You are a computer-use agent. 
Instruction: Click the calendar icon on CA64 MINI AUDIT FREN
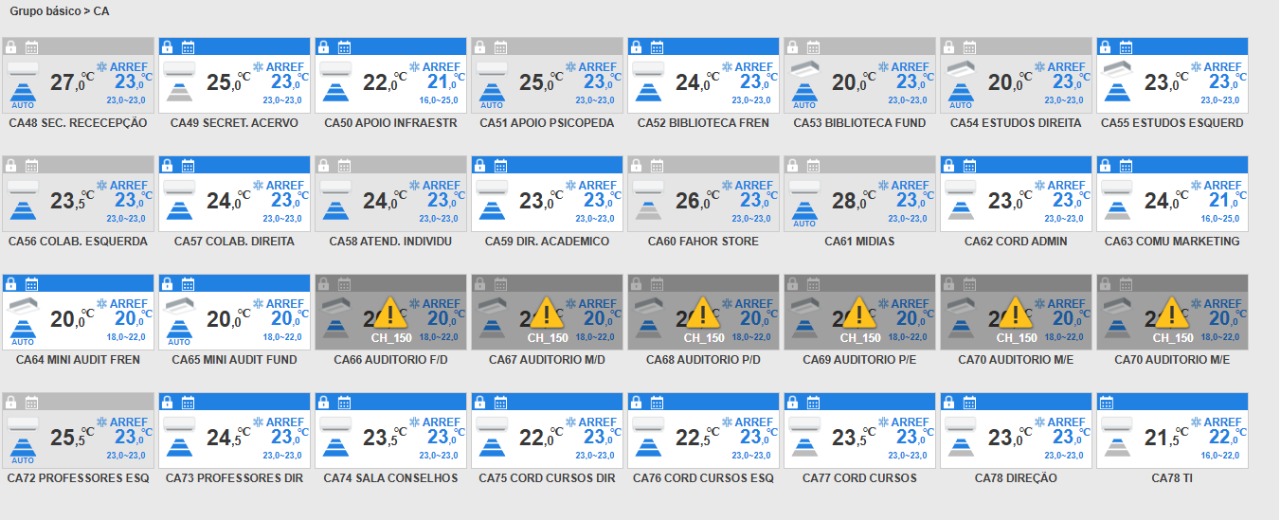coord(31,284)
